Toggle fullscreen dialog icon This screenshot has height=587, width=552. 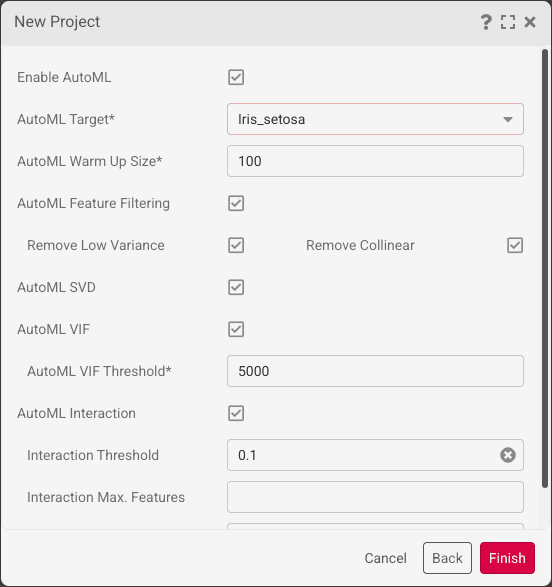click(508, 22)
